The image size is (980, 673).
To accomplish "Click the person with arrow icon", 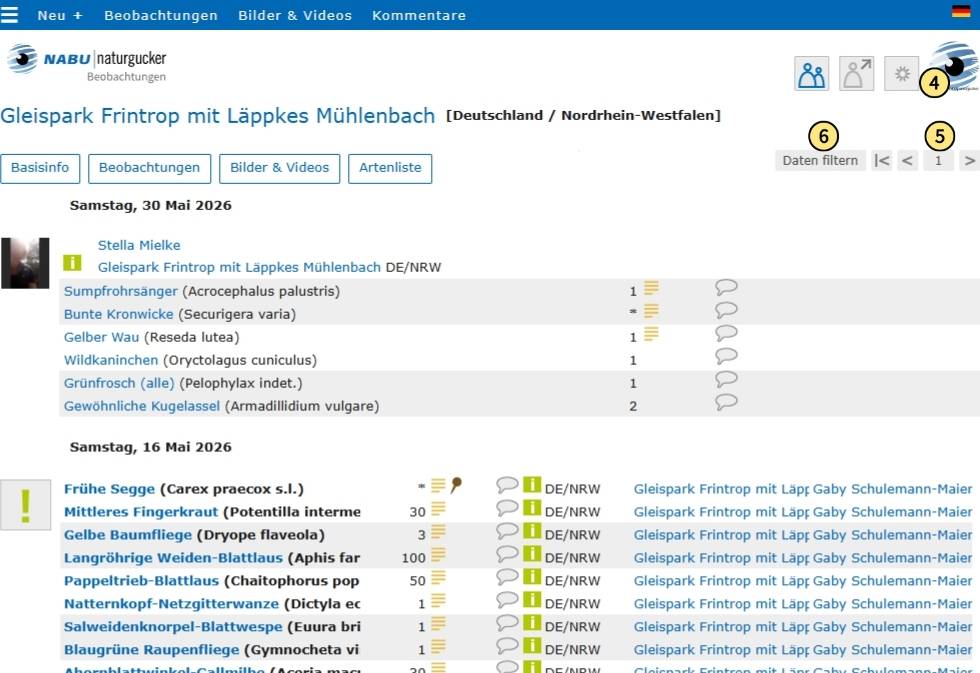I will [x=856, y=74].
